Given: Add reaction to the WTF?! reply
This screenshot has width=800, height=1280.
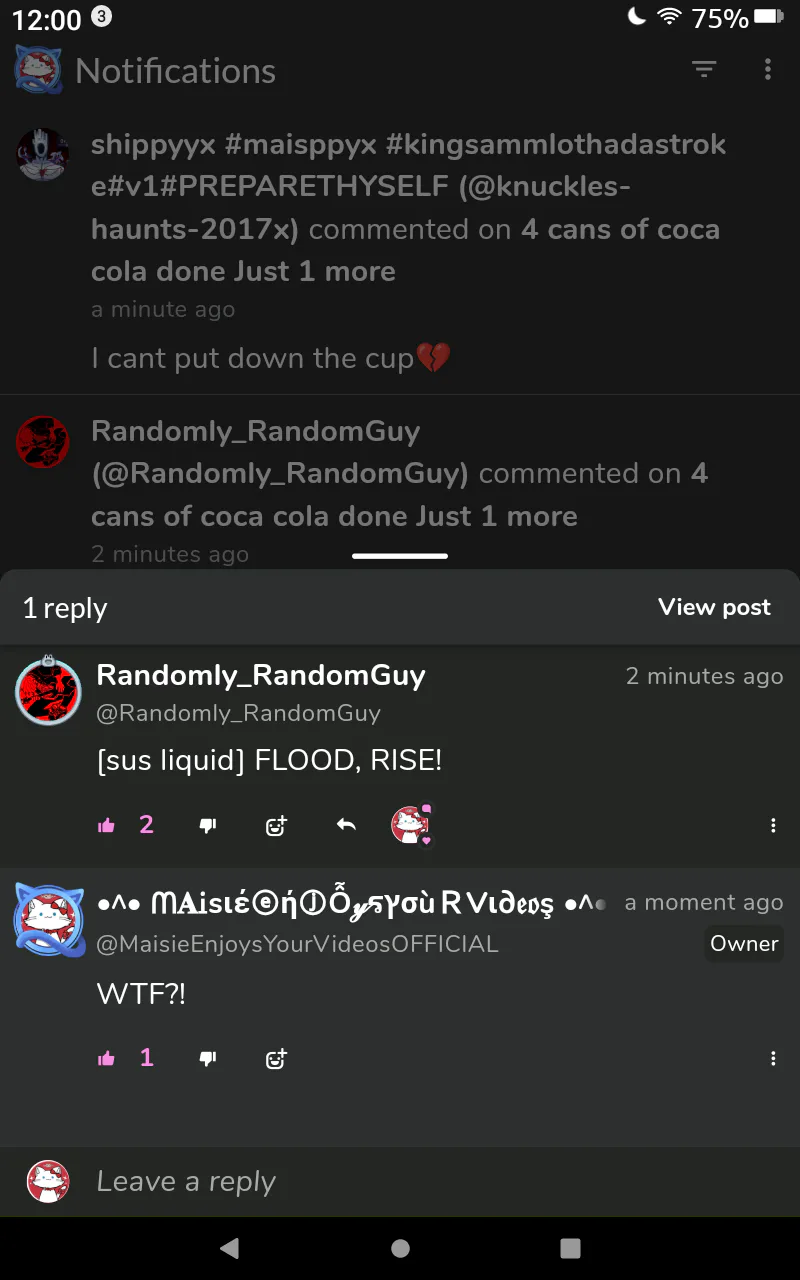Looking at the screenshot, I should point(276,1059).
